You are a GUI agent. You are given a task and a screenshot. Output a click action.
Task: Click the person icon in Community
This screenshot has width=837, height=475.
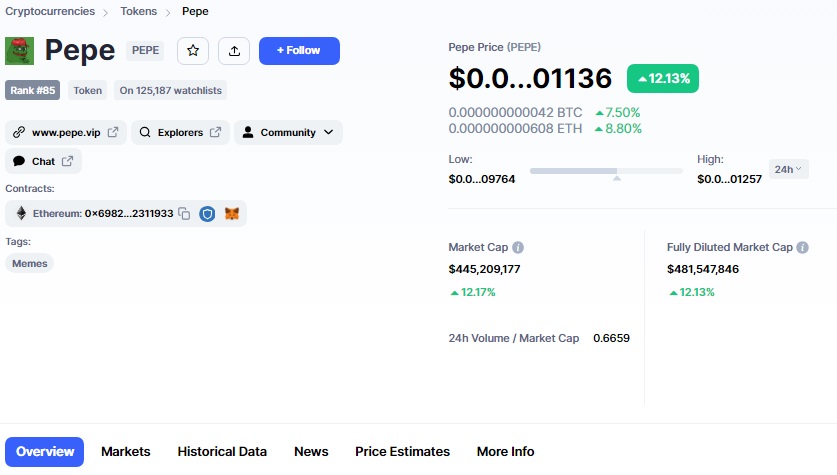[x=248, y=132]
